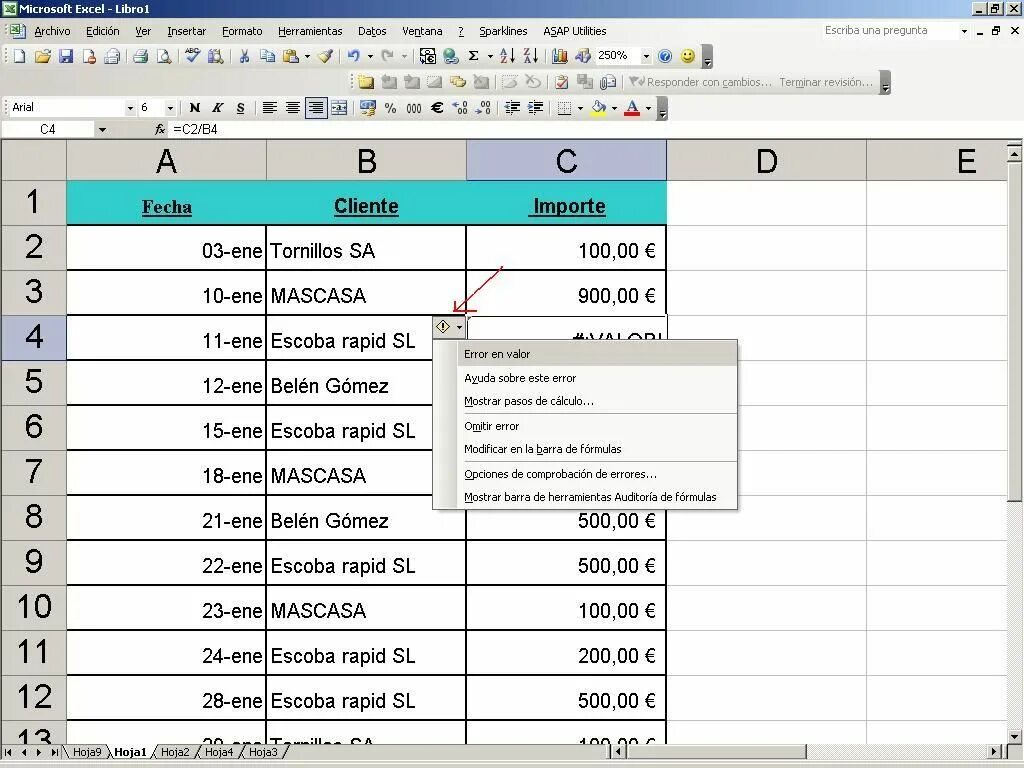Undo the last action

(353, 56)
